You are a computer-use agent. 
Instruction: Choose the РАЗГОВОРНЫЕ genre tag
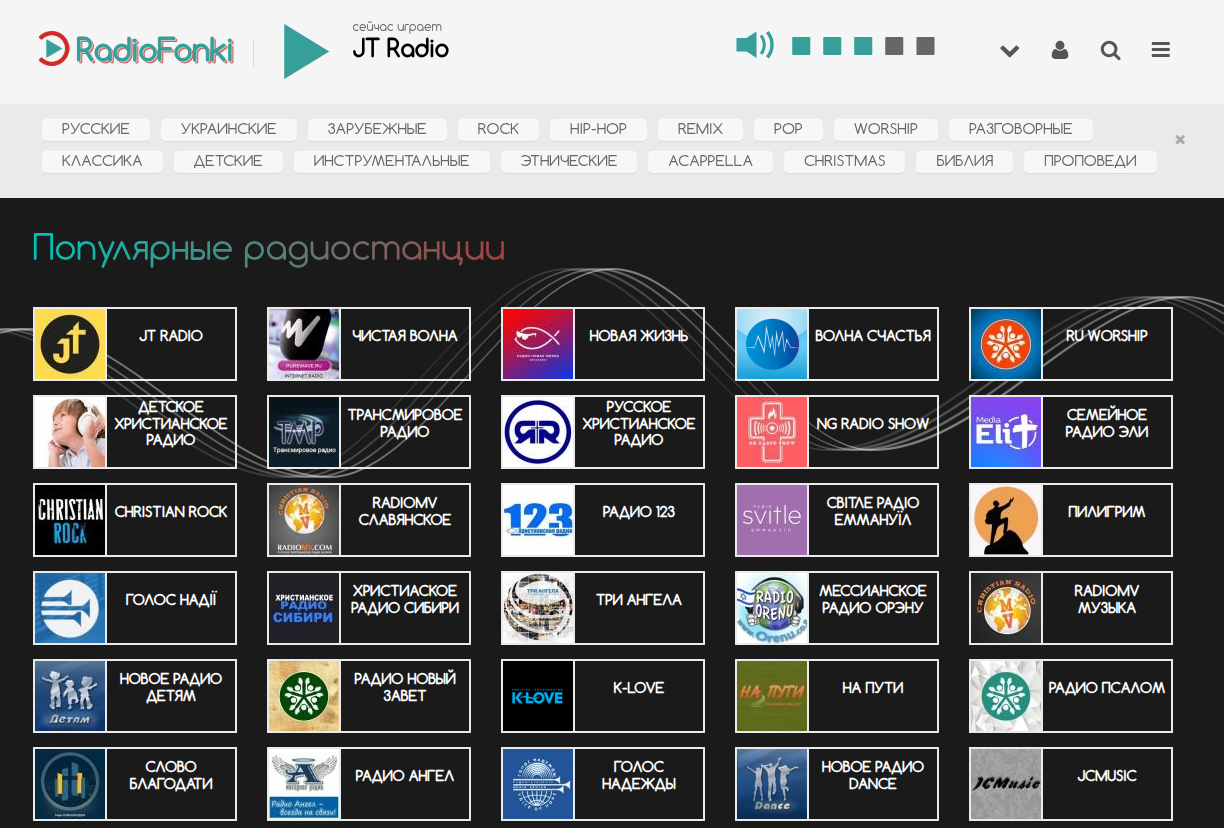[1020, 129]
